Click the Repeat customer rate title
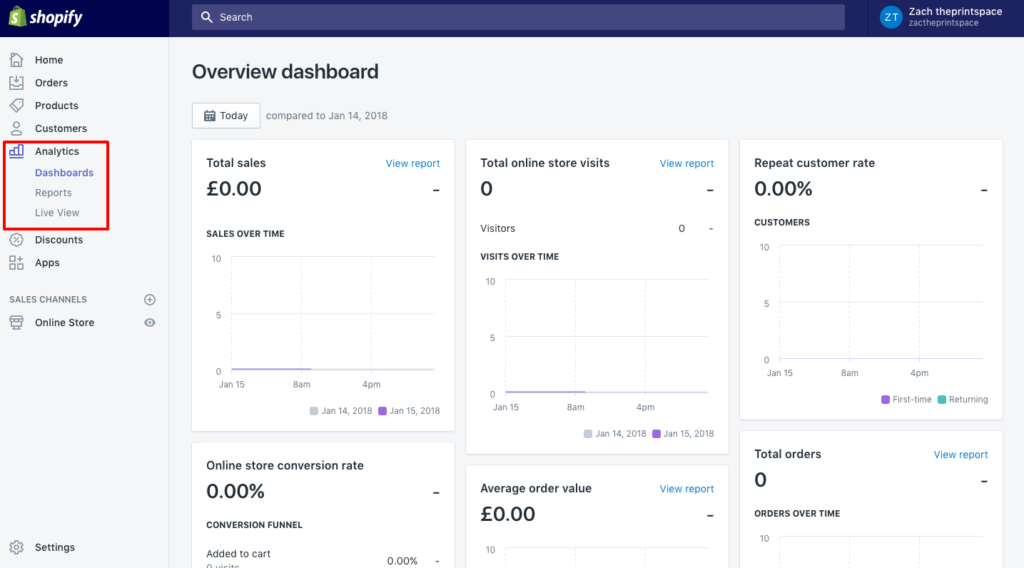 [814, 163]
